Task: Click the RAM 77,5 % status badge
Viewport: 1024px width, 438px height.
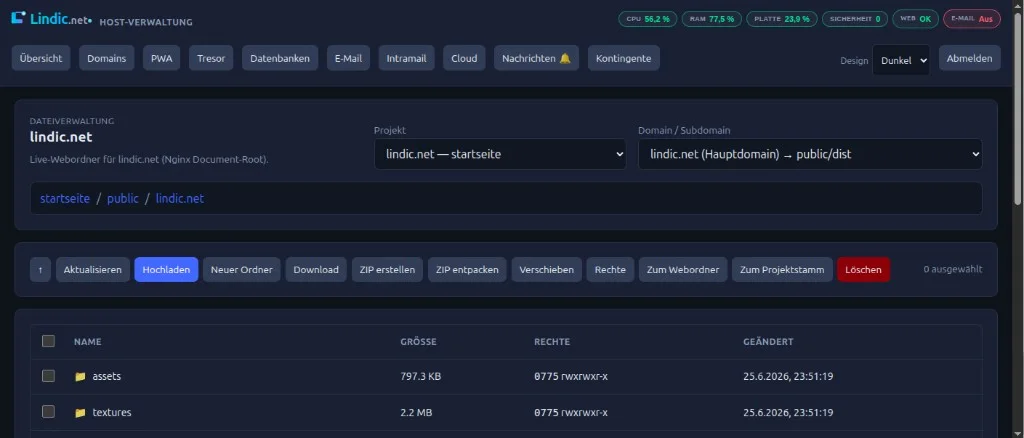Action: (712, 19)
